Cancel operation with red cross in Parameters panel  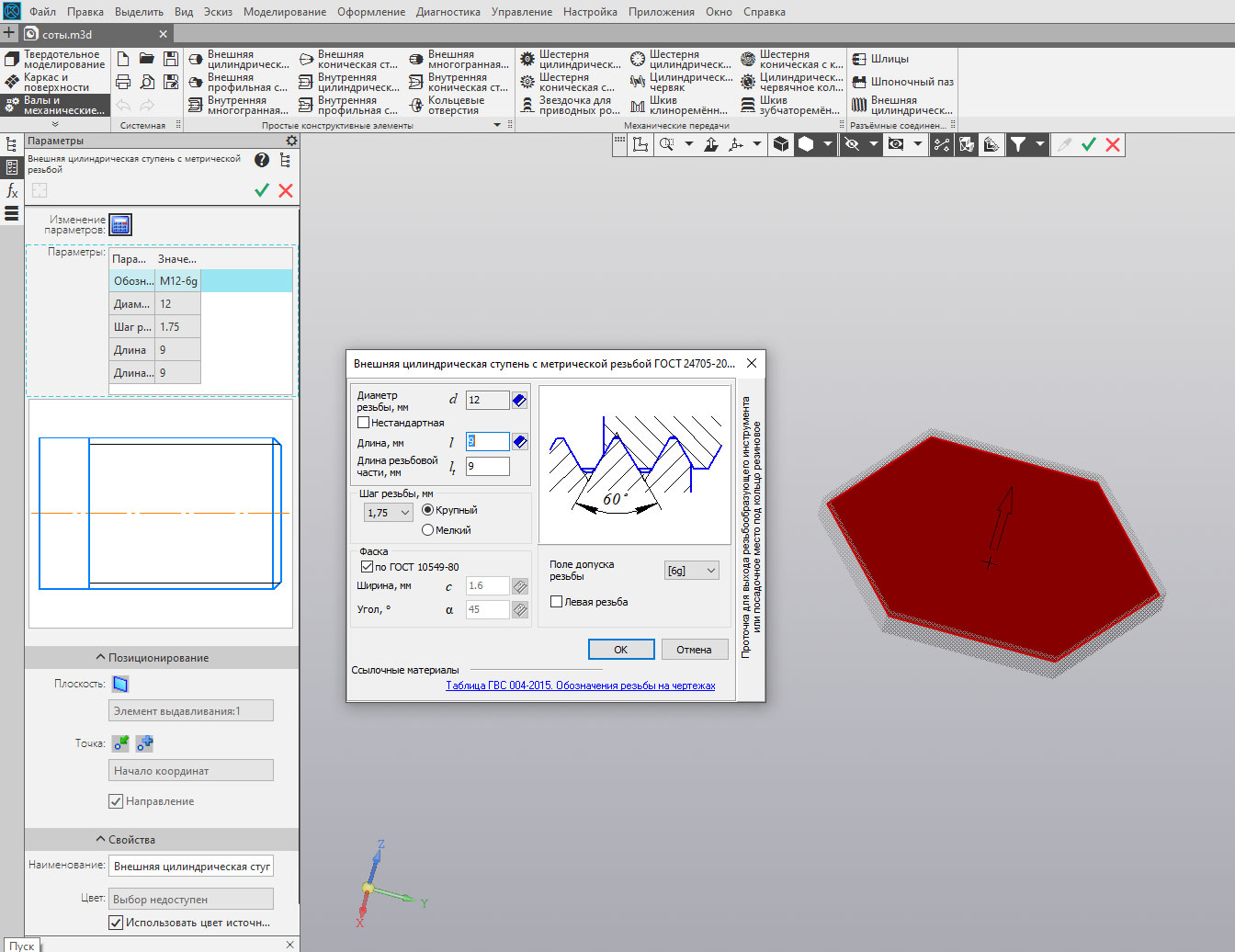pos(286,190)
